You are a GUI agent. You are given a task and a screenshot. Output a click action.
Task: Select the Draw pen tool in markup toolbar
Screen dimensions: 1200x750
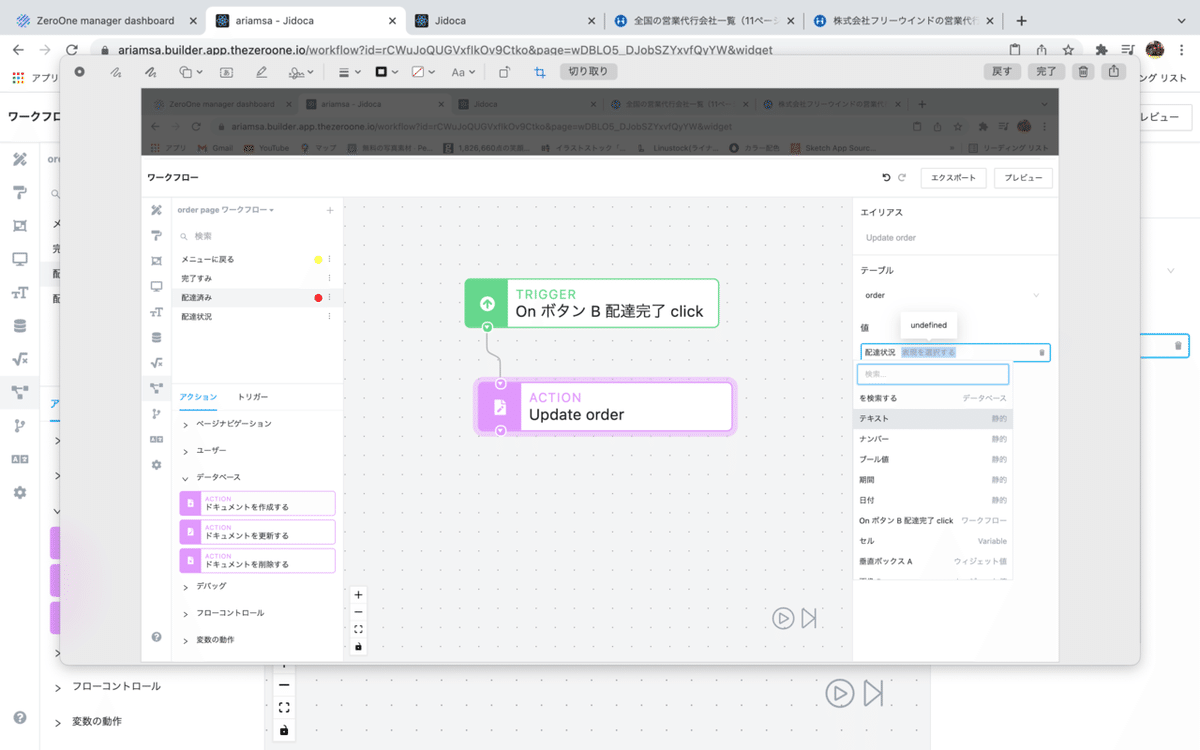tap(151, 72)
